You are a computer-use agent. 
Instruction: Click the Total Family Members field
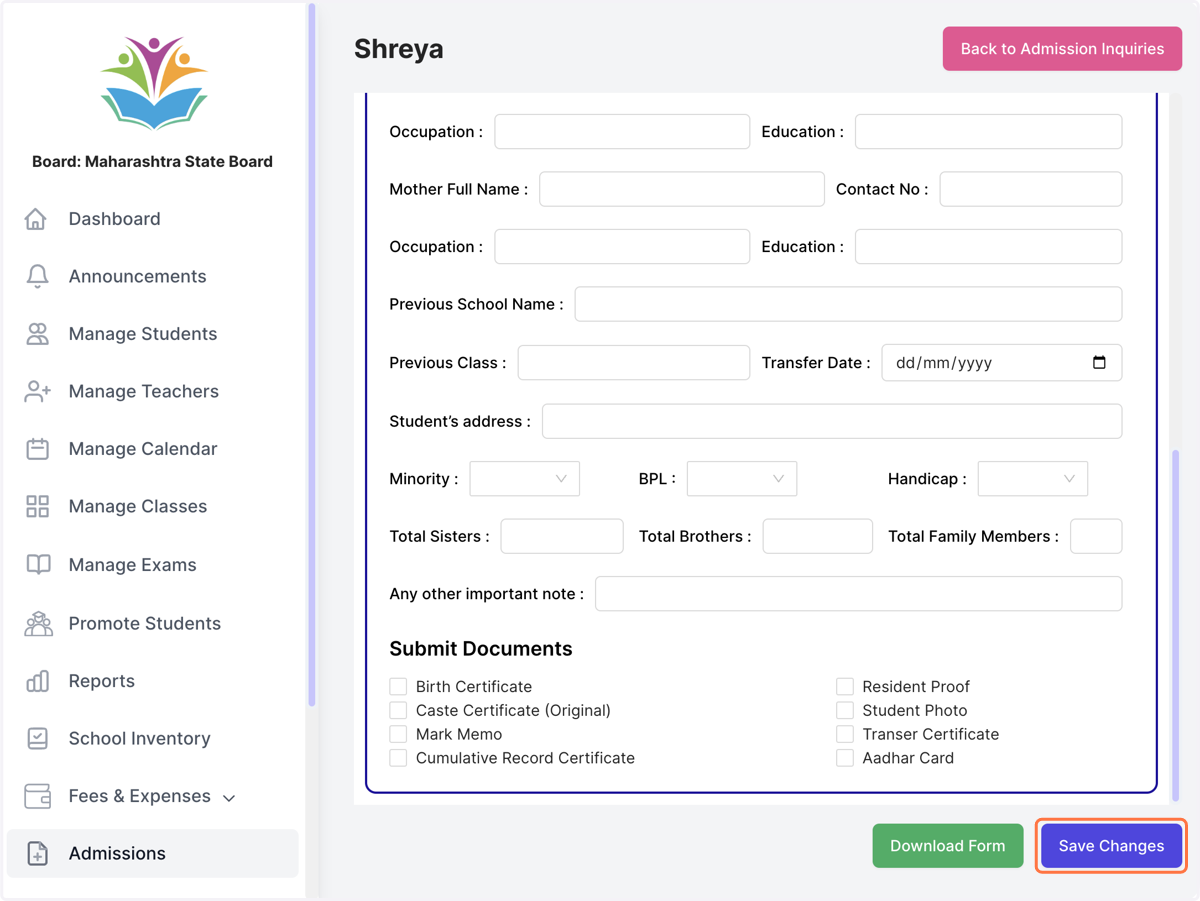1096,537
